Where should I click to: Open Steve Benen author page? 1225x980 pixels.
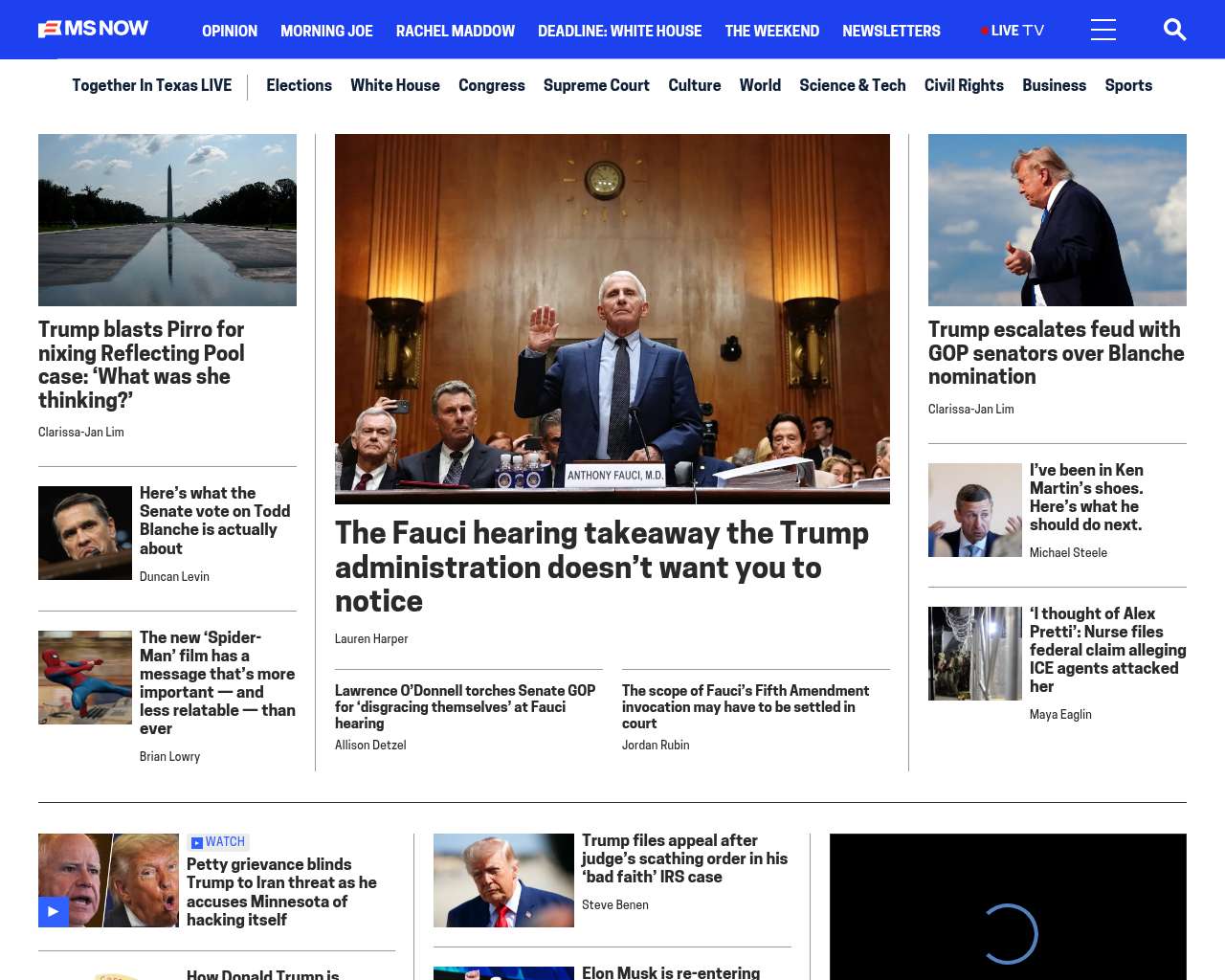615,905
